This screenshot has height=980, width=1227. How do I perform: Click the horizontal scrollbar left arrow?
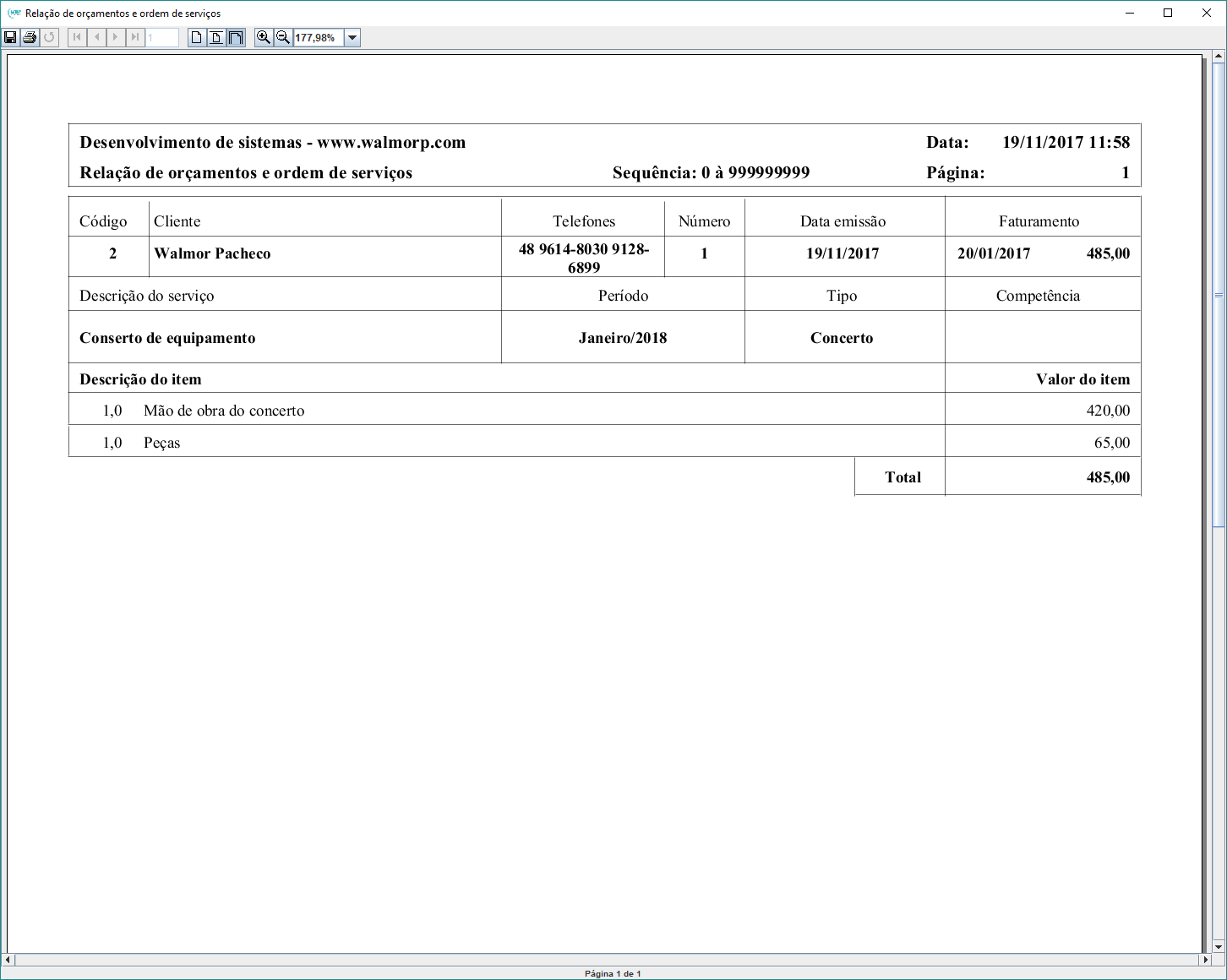[x=8, y=960]
